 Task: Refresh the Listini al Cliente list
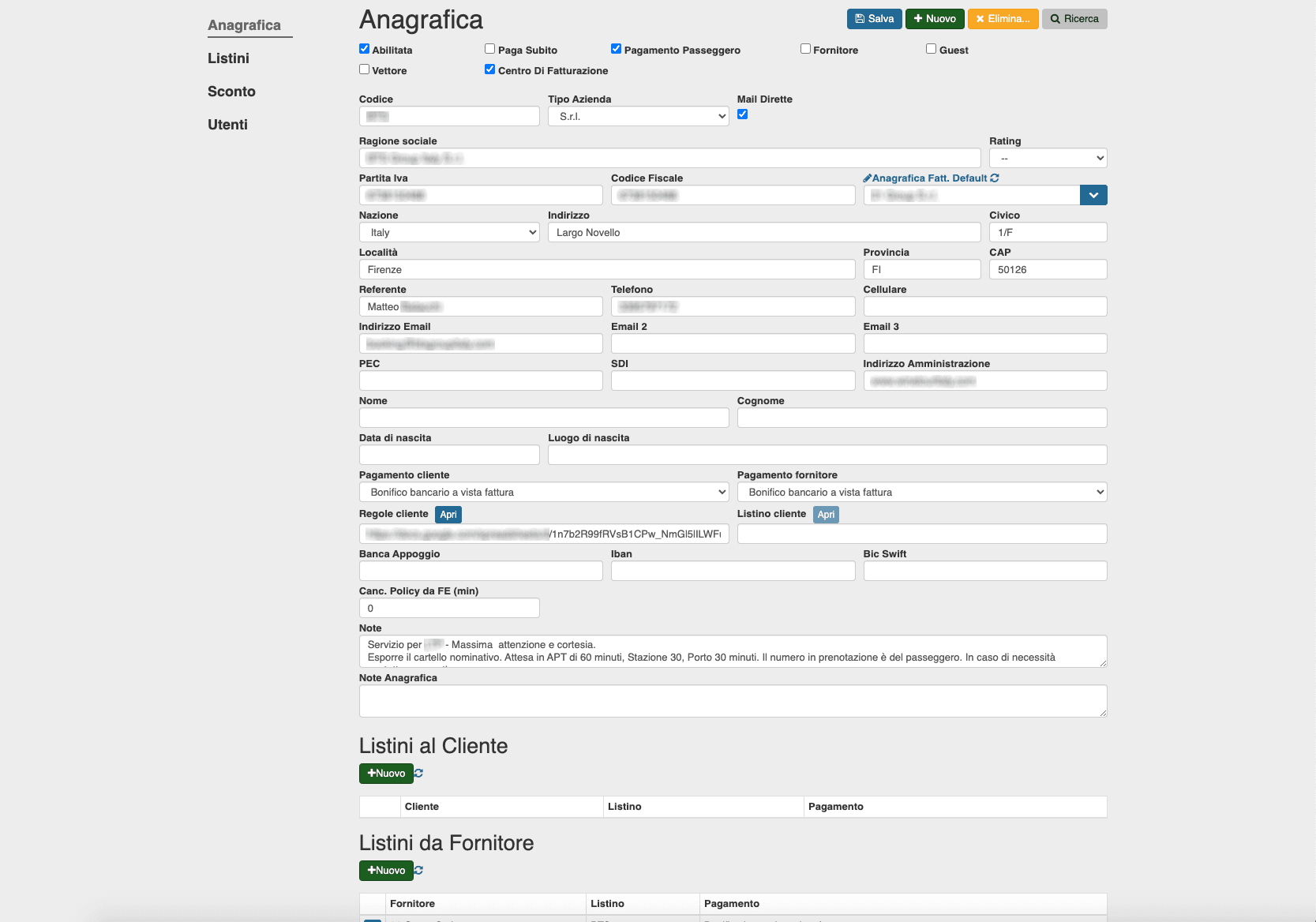[418, 774]
